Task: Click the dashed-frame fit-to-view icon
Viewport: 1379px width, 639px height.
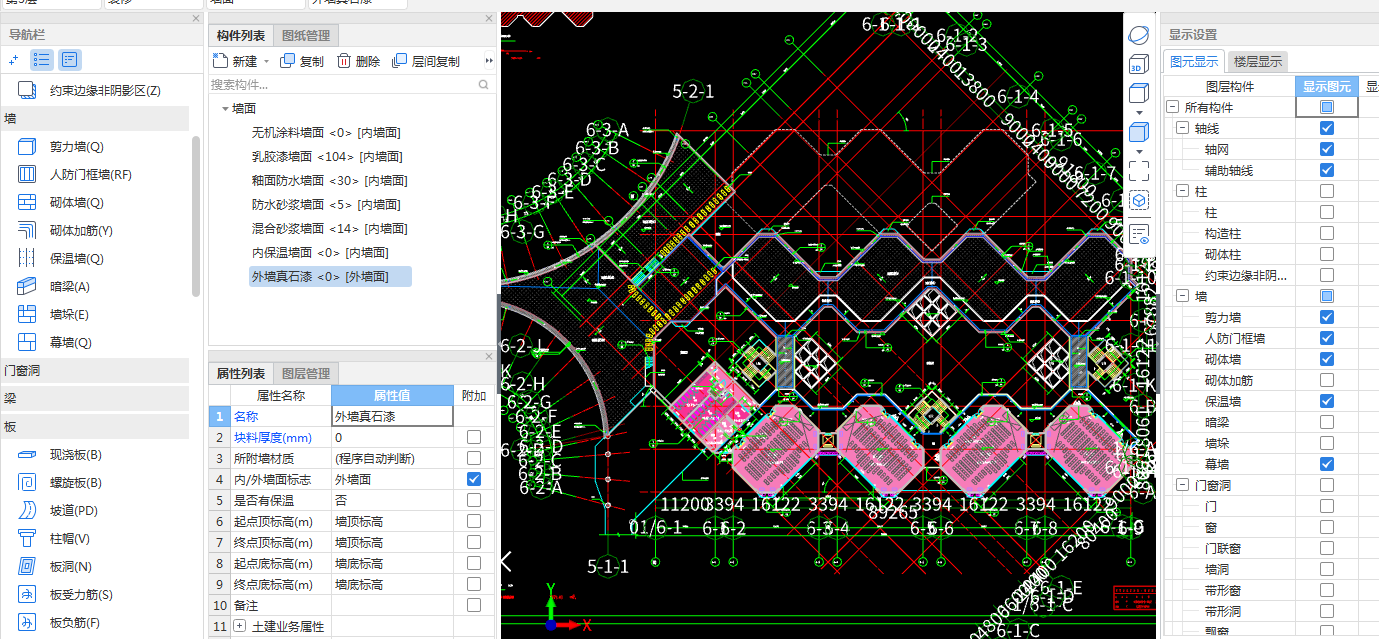Action: tap(1138, 170)
